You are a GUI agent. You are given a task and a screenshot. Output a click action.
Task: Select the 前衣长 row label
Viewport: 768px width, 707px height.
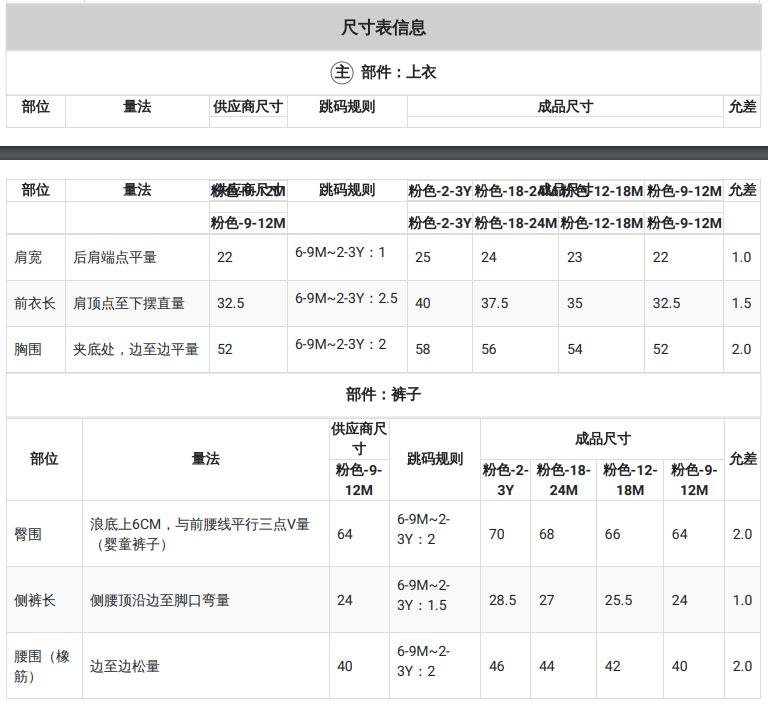pos(35,303)
